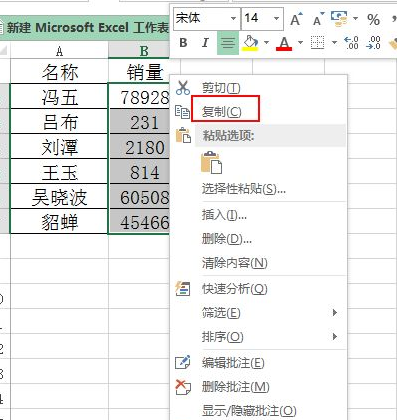Image resolution: width=397 pixels, height=420 pixels.
Task: Select the cell beginning 78928
Action: pyautogui.click(x=140, y=96)
